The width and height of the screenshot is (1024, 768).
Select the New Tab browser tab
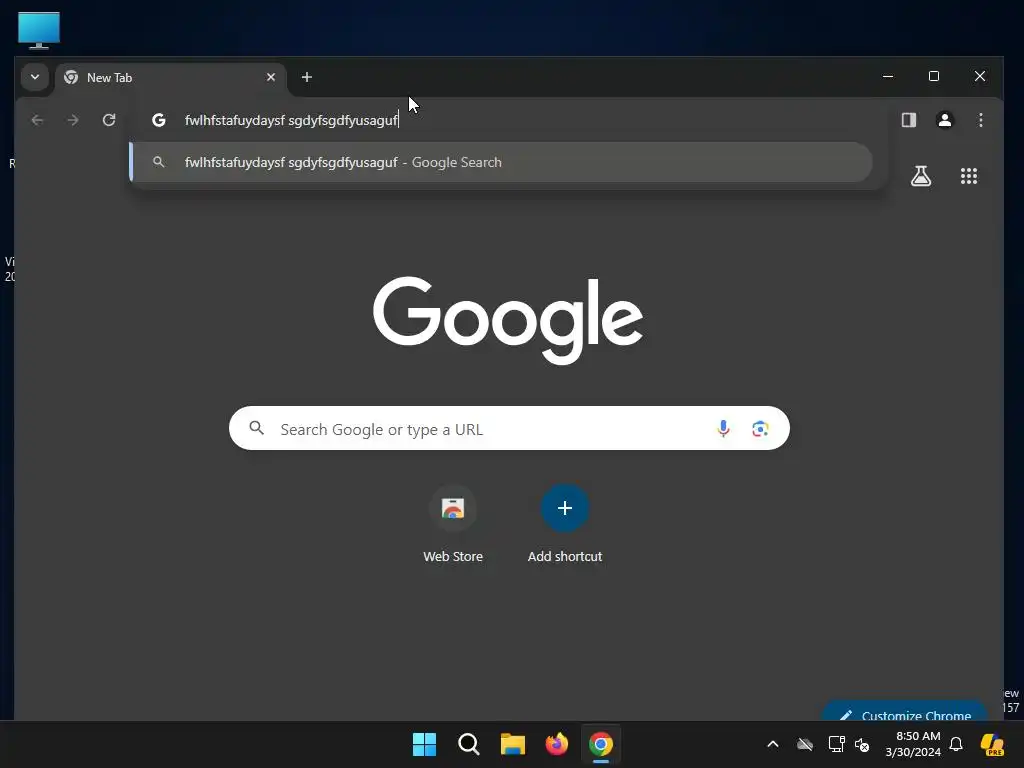click(x=170, y=78)
